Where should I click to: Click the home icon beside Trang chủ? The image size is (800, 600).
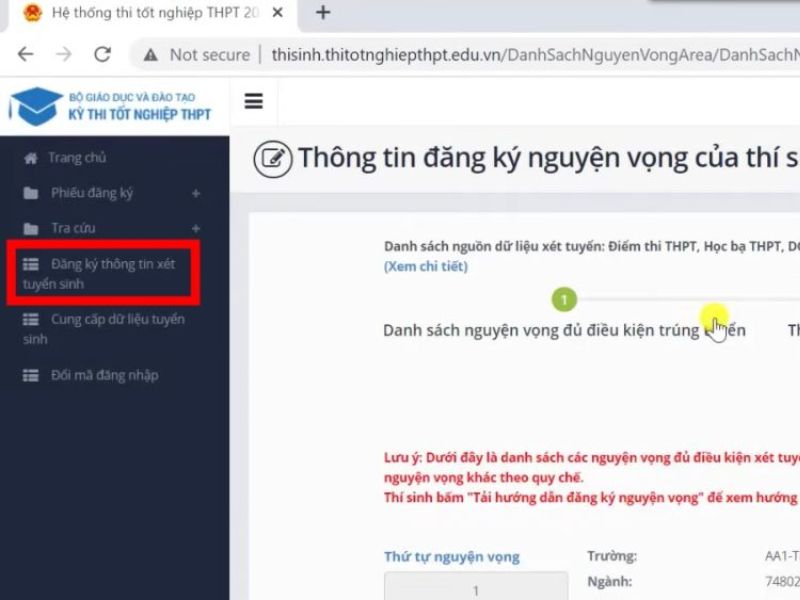click(31, 159)
